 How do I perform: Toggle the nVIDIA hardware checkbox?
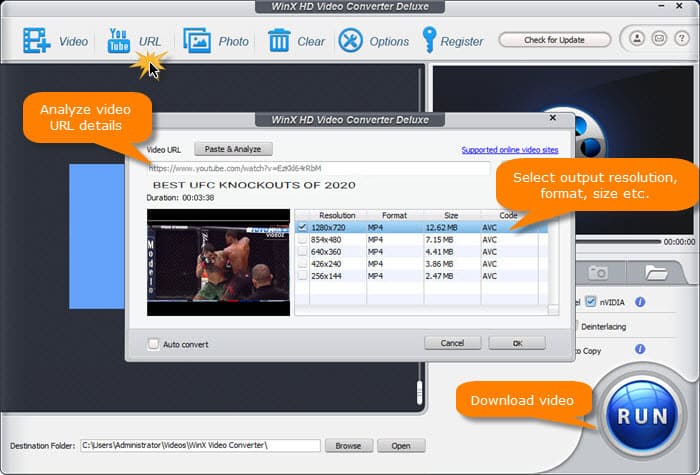tap(591, 302)
